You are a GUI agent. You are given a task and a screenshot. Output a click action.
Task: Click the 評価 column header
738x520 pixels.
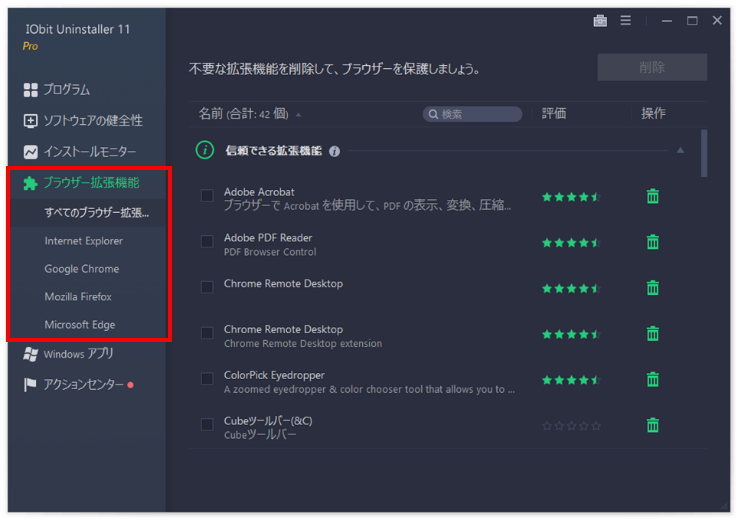point(554,113)
